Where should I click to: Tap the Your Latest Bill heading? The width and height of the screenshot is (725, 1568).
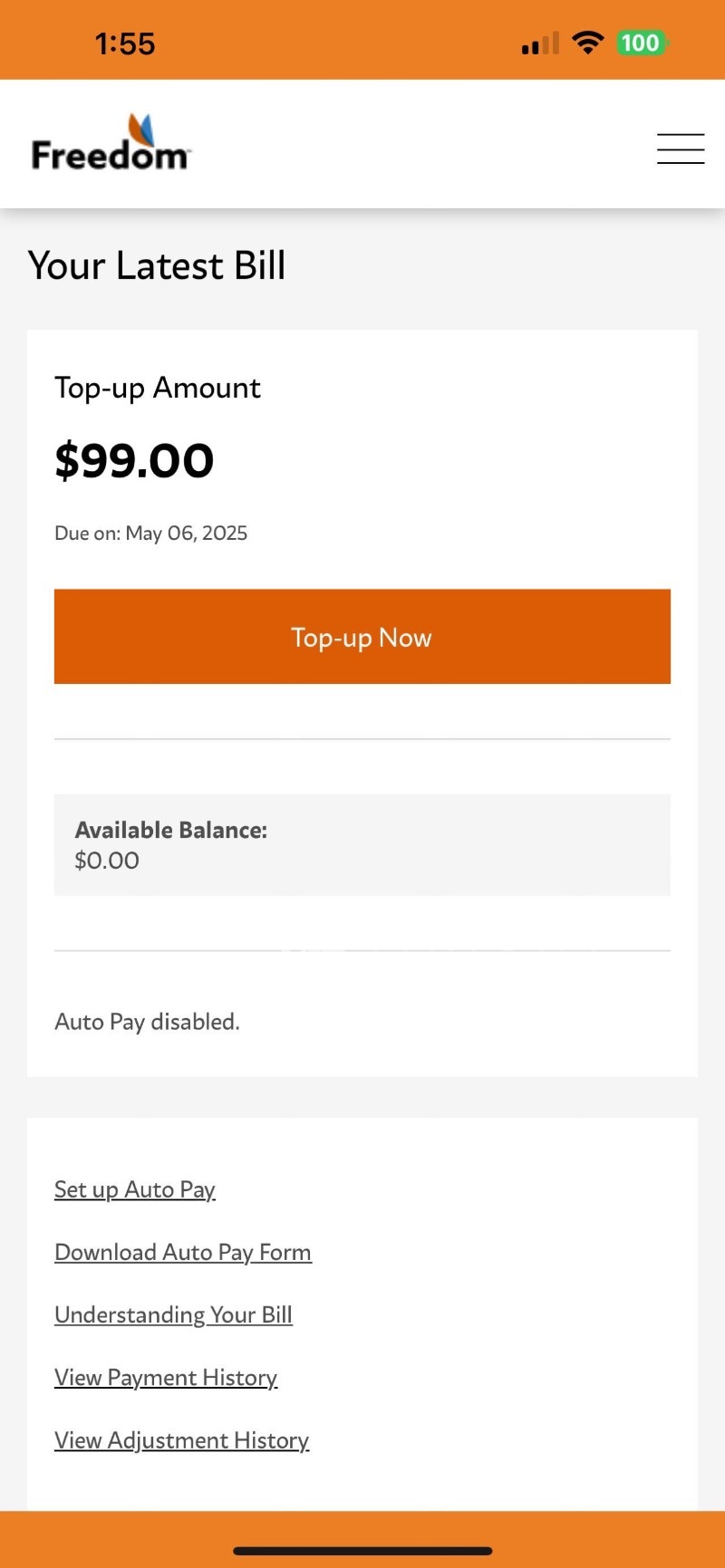point(157,265)
